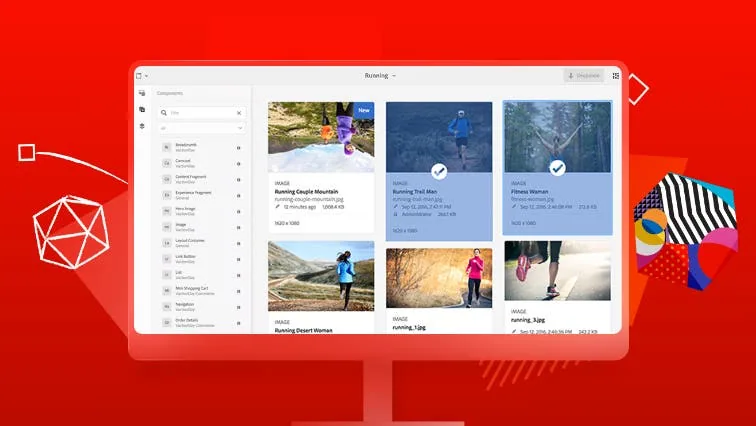This screenshot has height=426, width=756.
Task: Open the view switcher grid icon
Action: [616, 75]
